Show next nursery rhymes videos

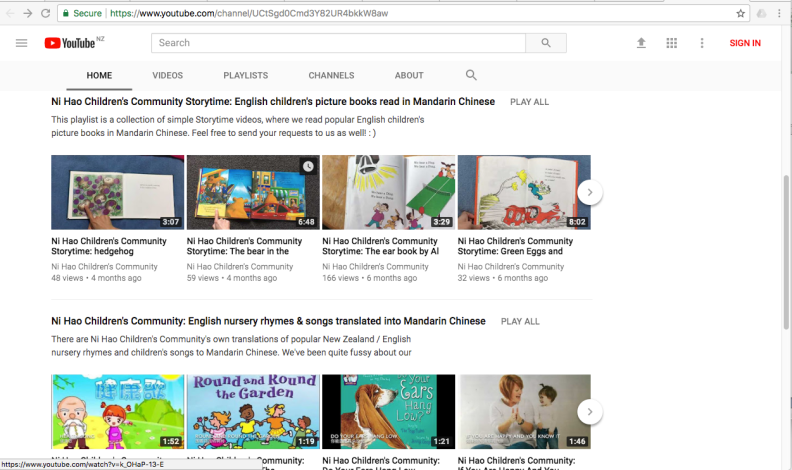589,412
